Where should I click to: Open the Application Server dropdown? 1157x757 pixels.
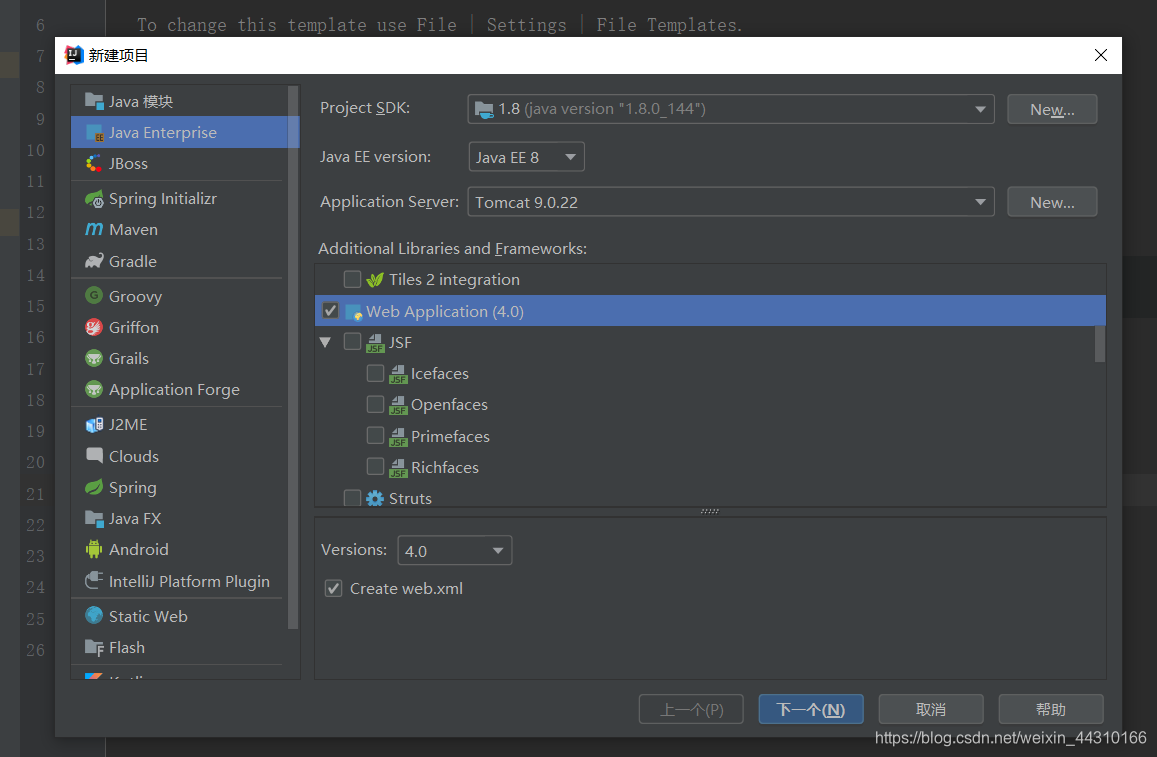[731, 201]
